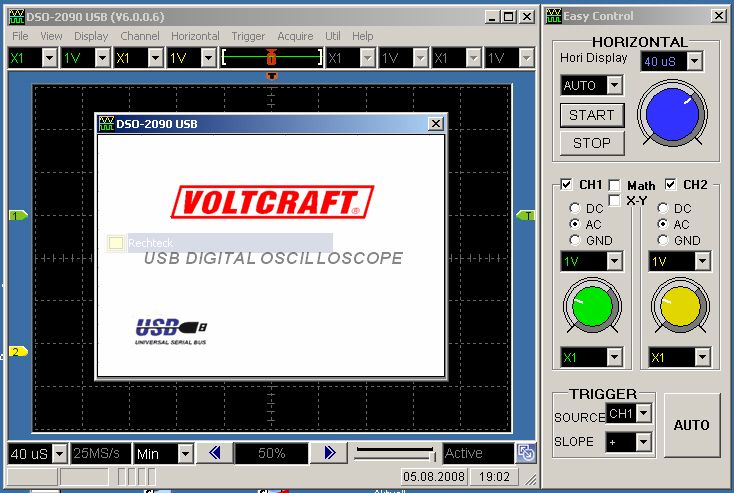Select GND coupling for CH2
Screen dimensions: 734x493
[x=663, y=240]
